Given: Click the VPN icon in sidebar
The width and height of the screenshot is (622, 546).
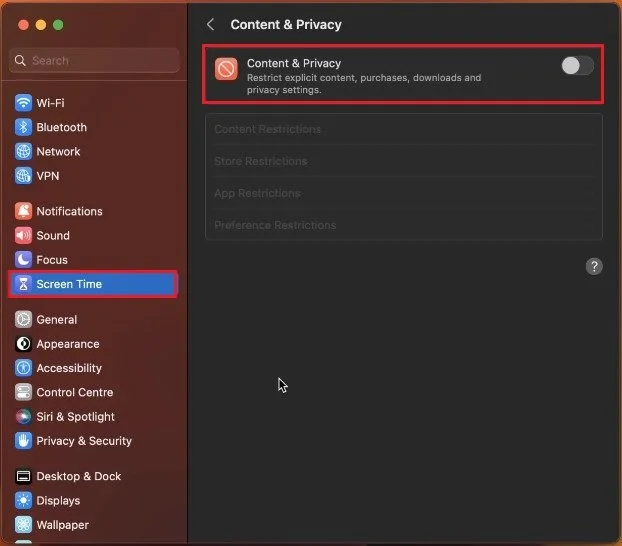Looking at the screenshot, I should (x=23, y=176).
